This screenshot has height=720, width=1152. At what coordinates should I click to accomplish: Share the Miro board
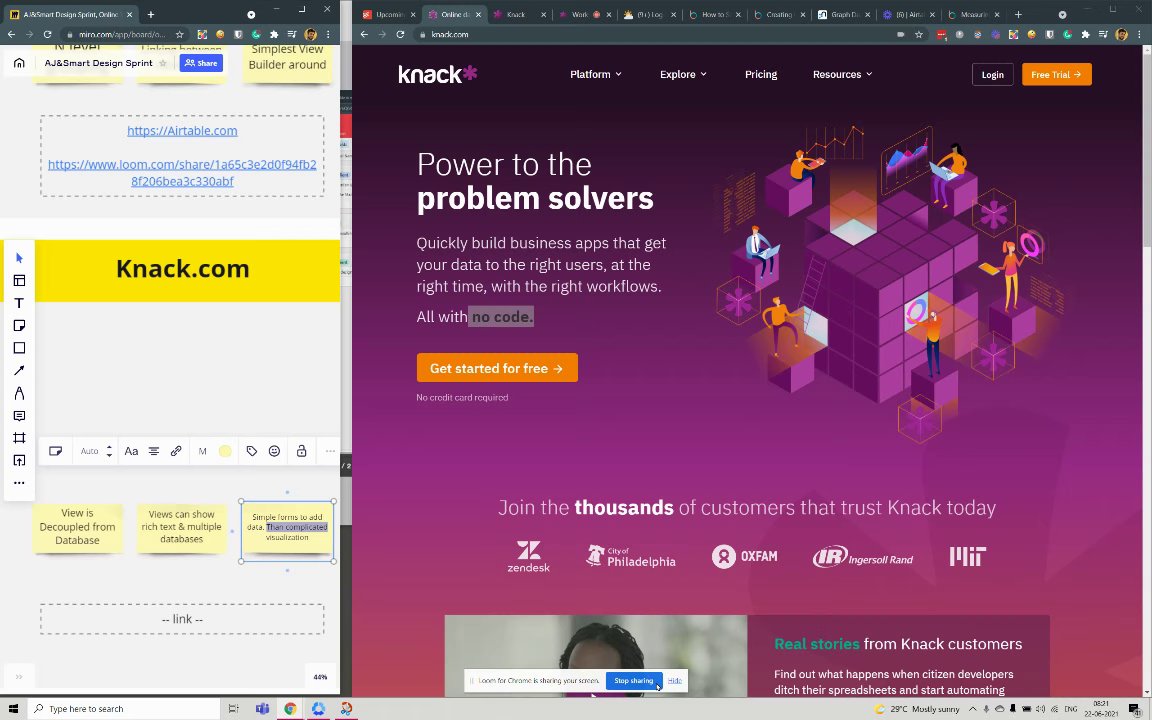click(201, 63)
